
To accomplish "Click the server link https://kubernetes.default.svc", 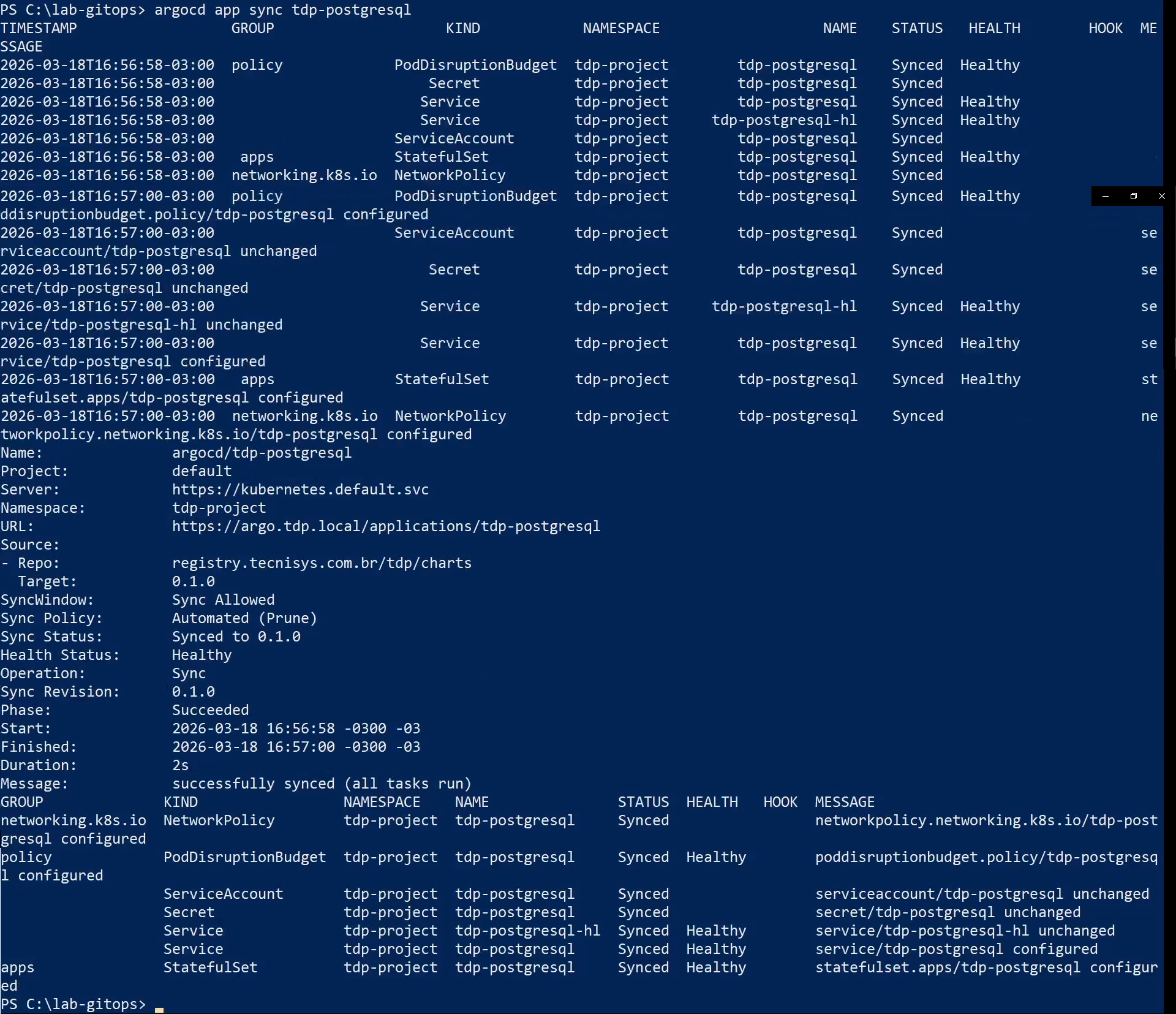I will (x=300, y=489).
